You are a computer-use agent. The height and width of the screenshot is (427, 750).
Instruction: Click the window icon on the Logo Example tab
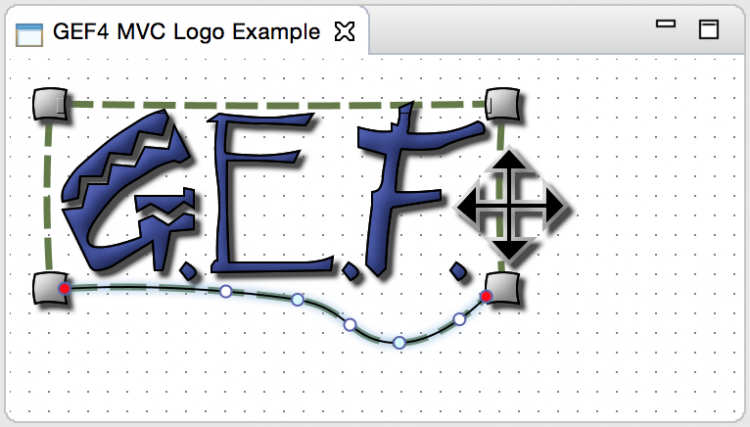point(29,34)
